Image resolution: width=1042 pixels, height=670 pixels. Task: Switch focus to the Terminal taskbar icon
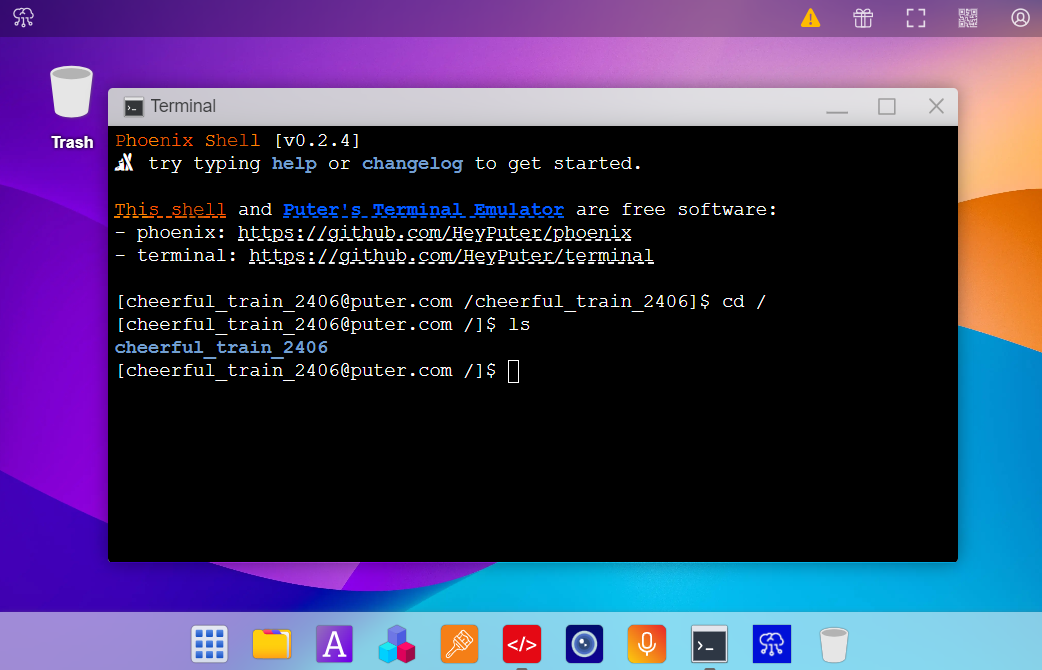click(709, 644)
